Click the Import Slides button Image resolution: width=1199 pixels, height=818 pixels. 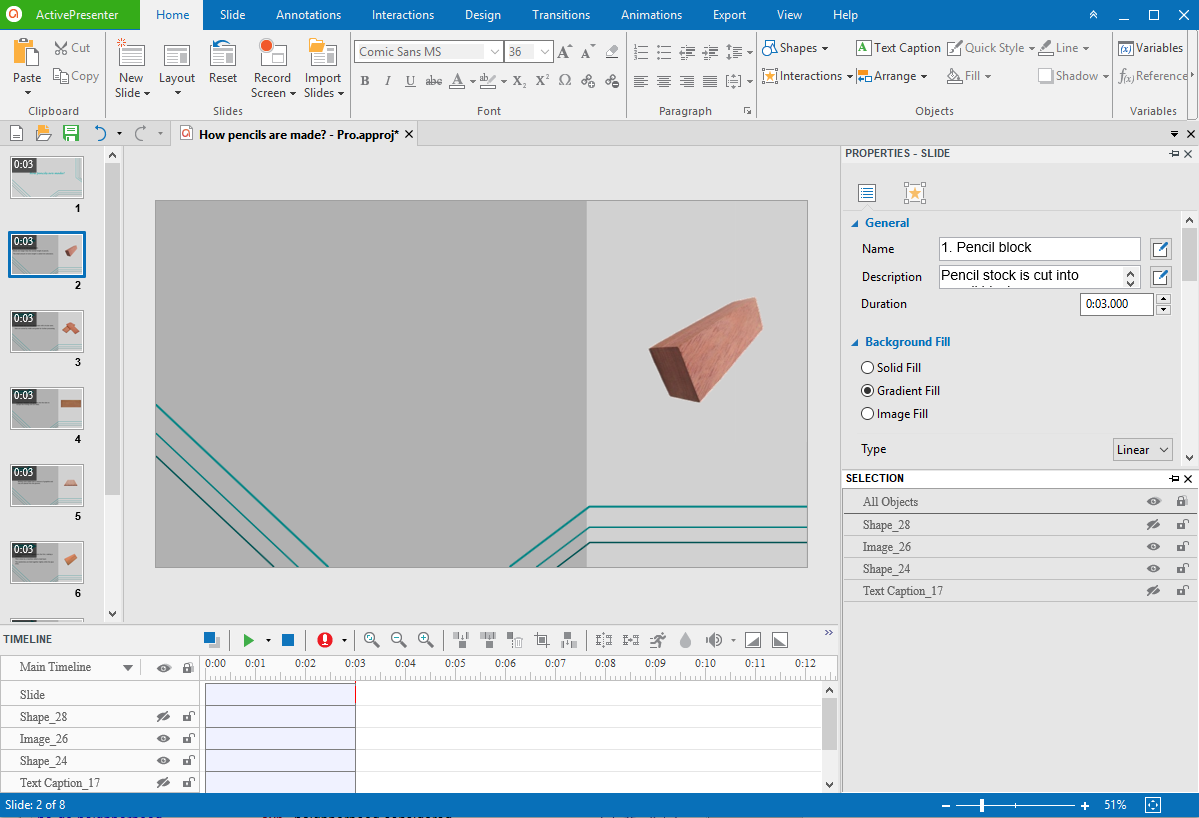point(323,69)
